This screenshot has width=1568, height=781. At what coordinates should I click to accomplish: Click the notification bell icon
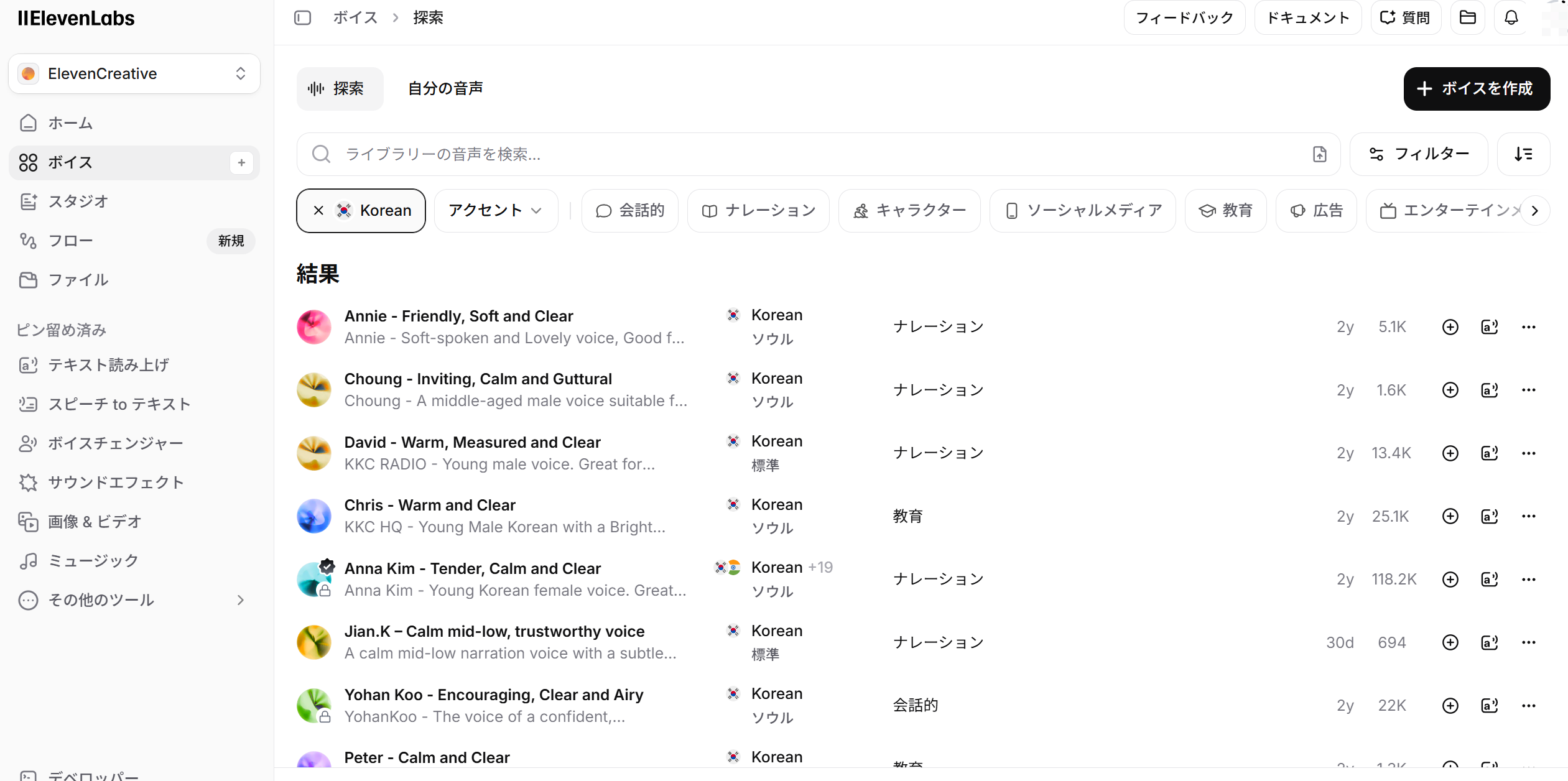[1511, 17]
